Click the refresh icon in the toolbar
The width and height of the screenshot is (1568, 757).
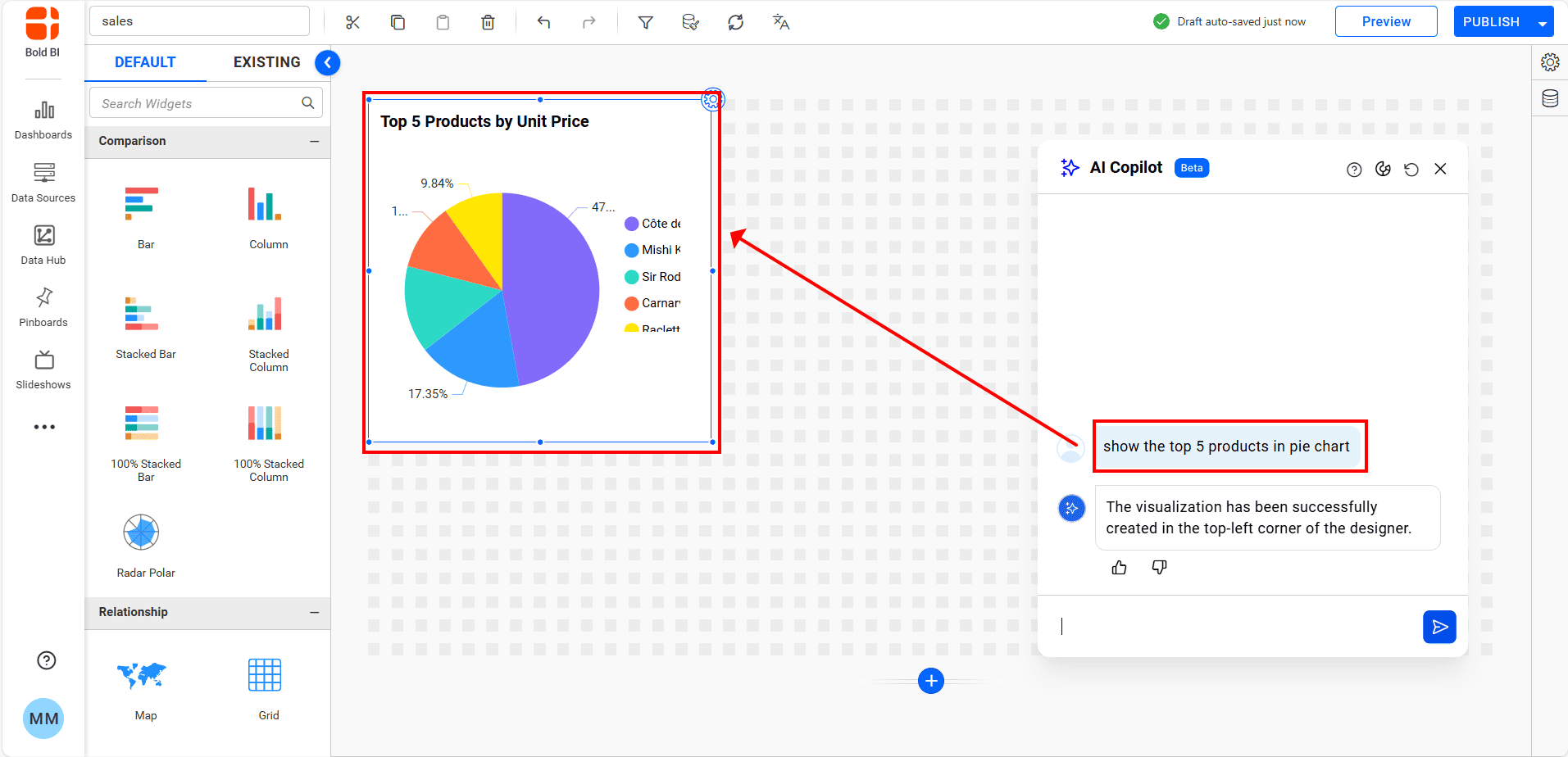[735, 21]
